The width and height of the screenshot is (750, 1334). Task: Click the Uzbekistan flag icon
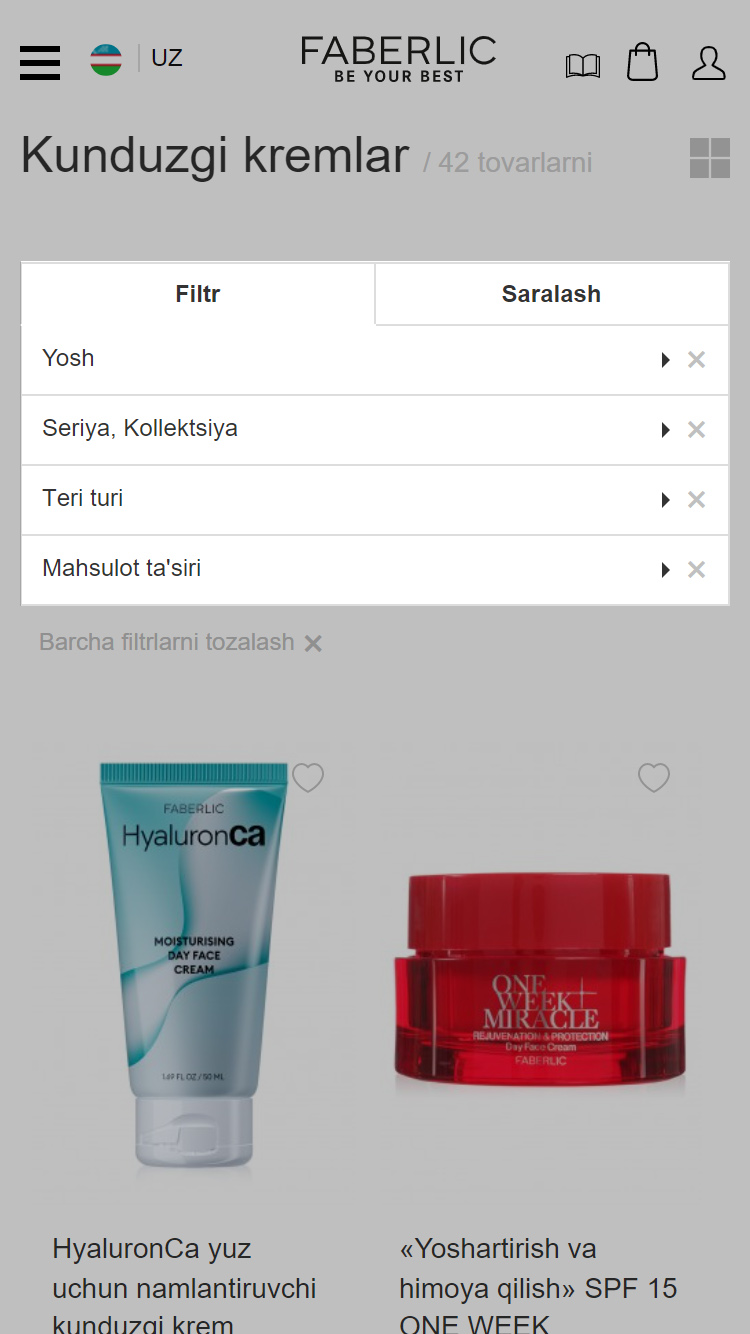(106, 59)
